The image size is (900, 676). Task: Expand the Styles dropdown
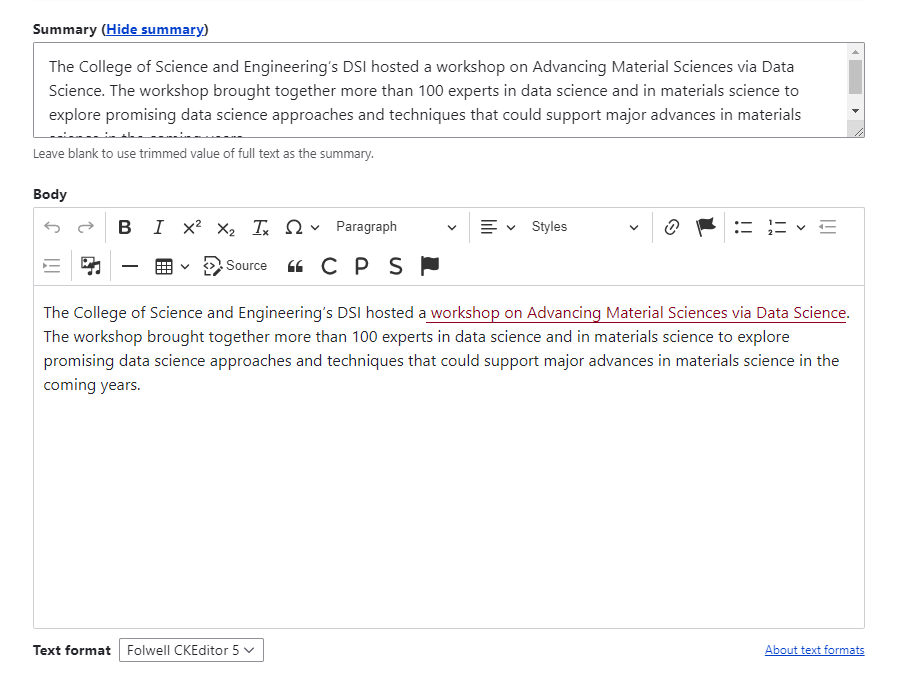pos(585,227)
